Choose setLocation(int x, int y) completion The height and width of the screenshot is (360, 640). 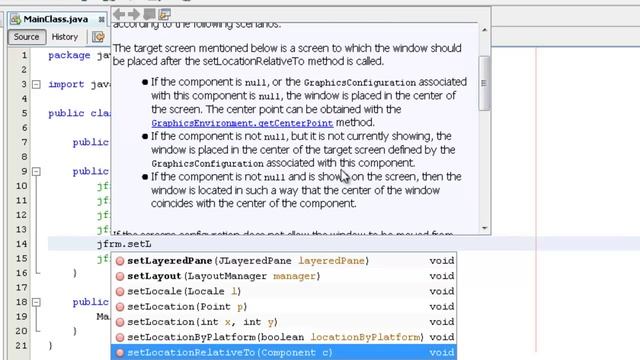coord(284,322)
